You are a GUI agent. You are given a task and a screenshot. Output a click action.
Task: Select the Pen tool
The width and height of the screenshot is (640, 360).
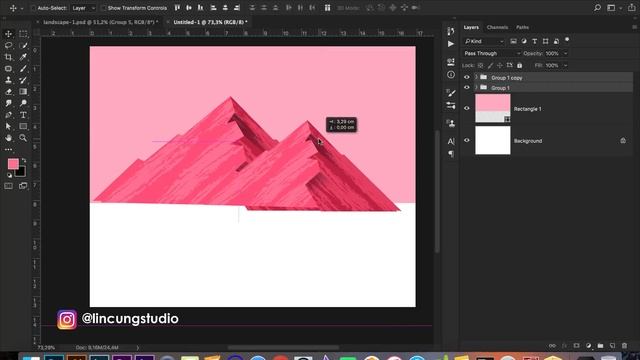9,115
